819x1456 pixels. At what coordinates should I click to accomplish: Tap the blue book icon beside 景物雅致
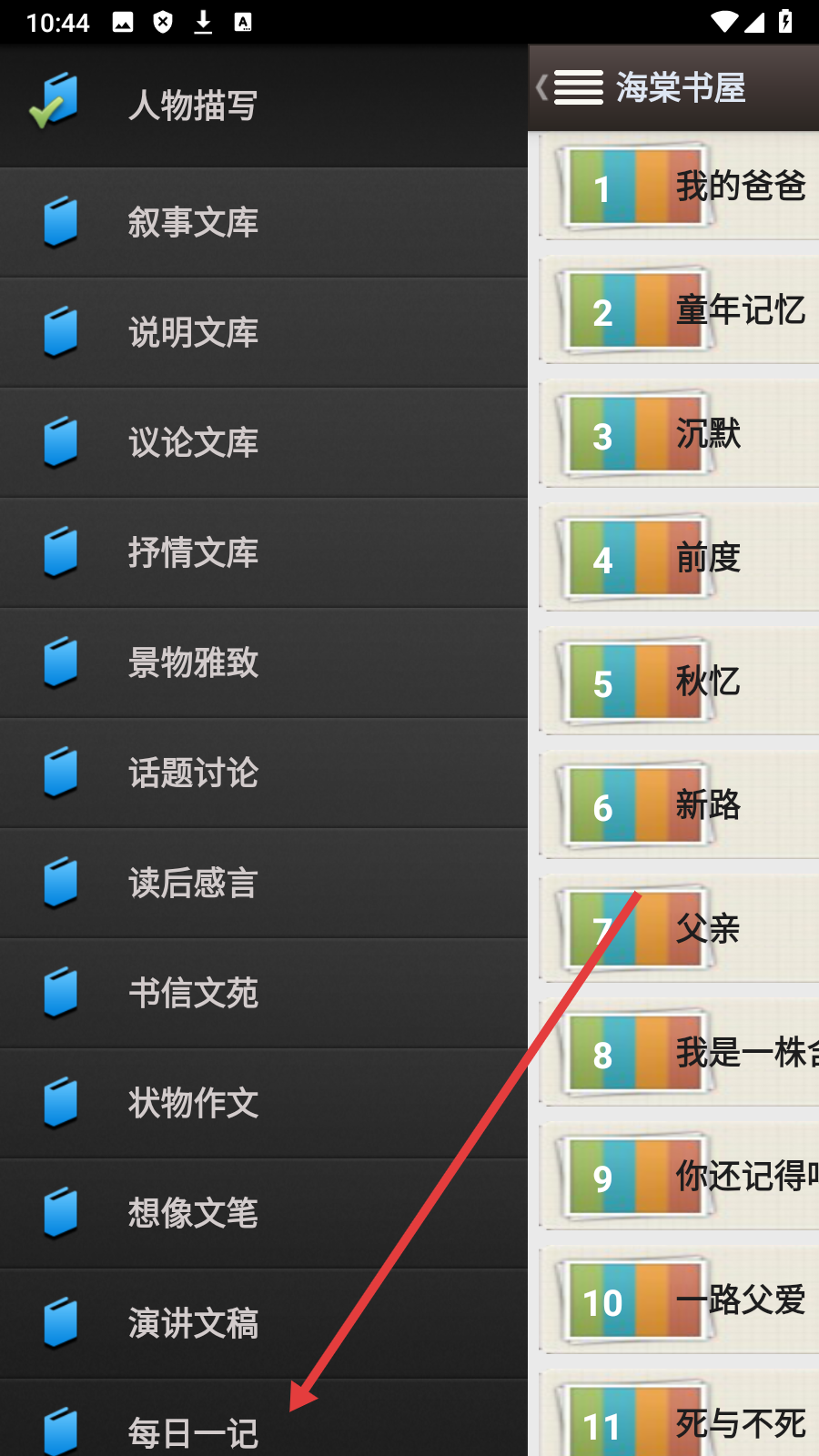pos(60,662)
